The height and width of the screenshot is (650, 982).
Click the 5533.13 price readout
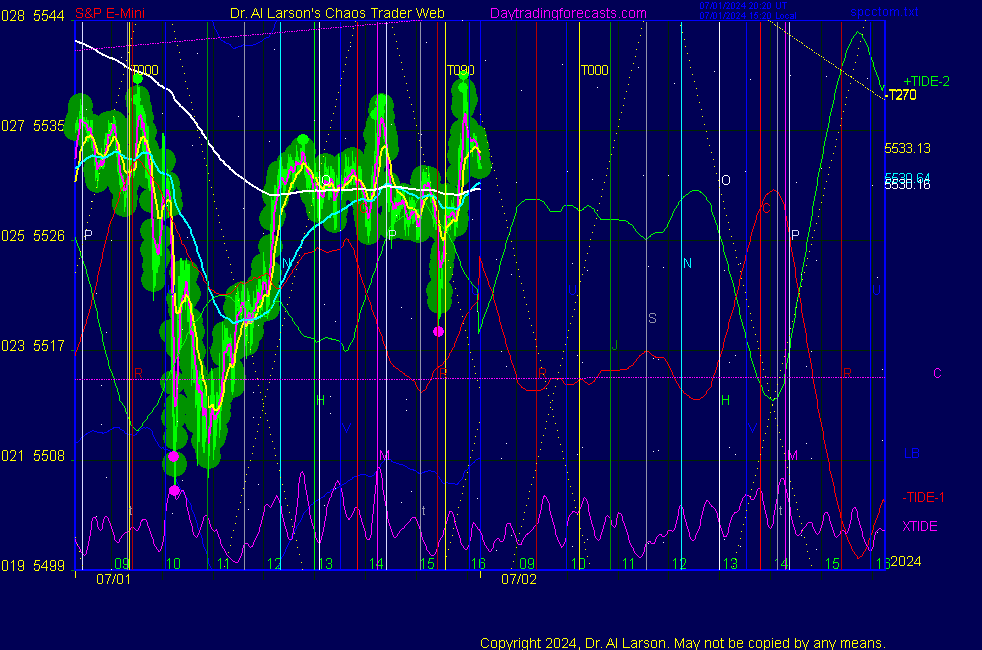point(907,148)
